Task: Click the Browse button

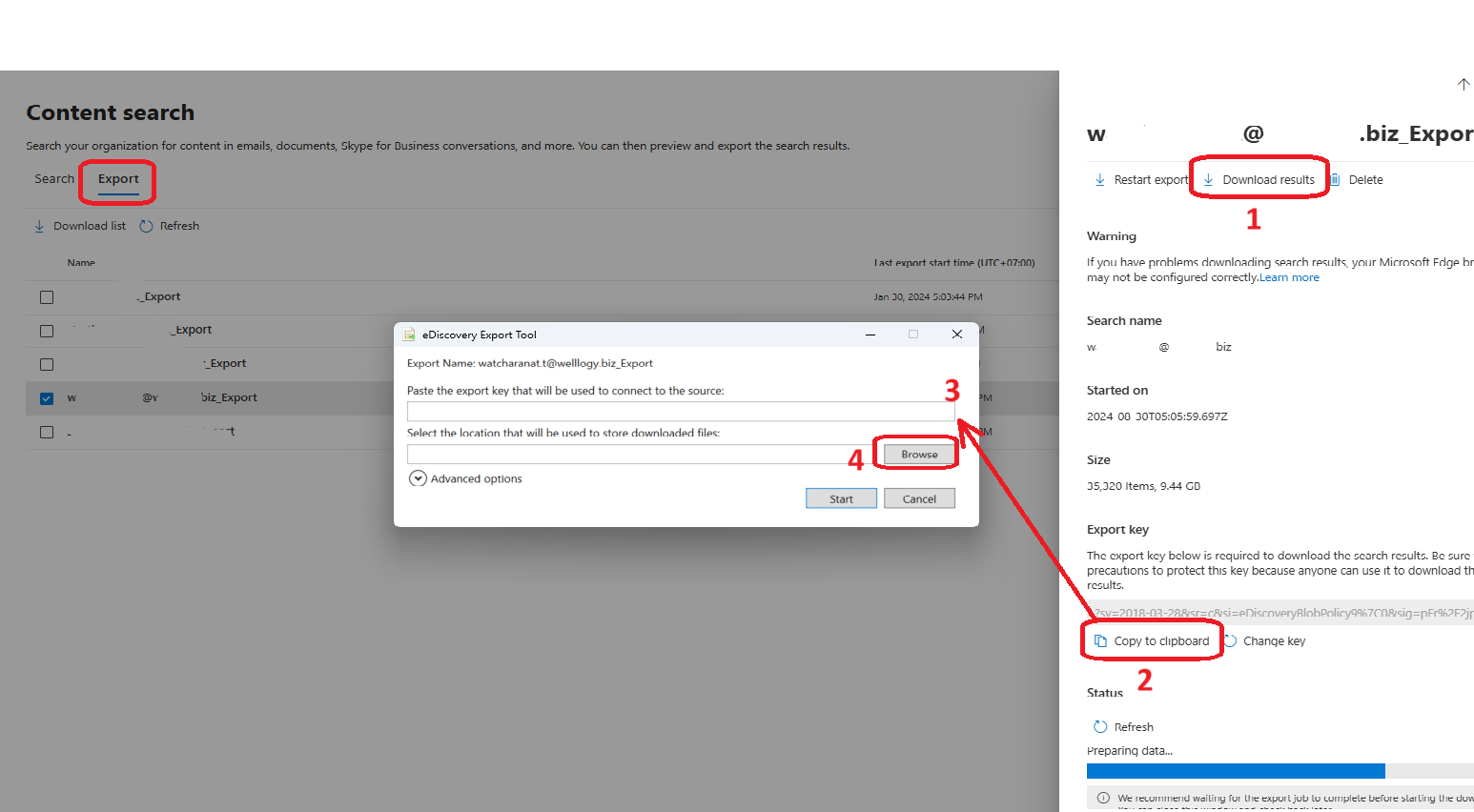Action: [919, 455]
